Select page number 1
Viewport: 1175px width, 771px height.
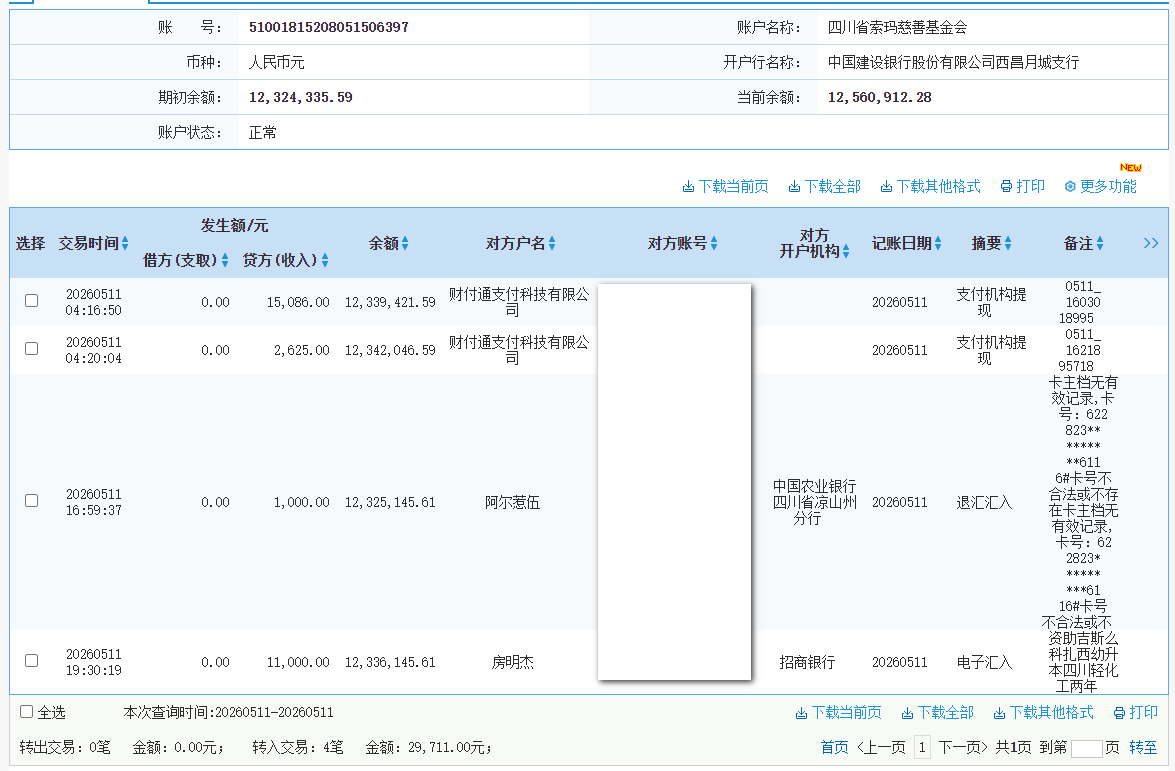pyautogui.click(x=922, y=747)
